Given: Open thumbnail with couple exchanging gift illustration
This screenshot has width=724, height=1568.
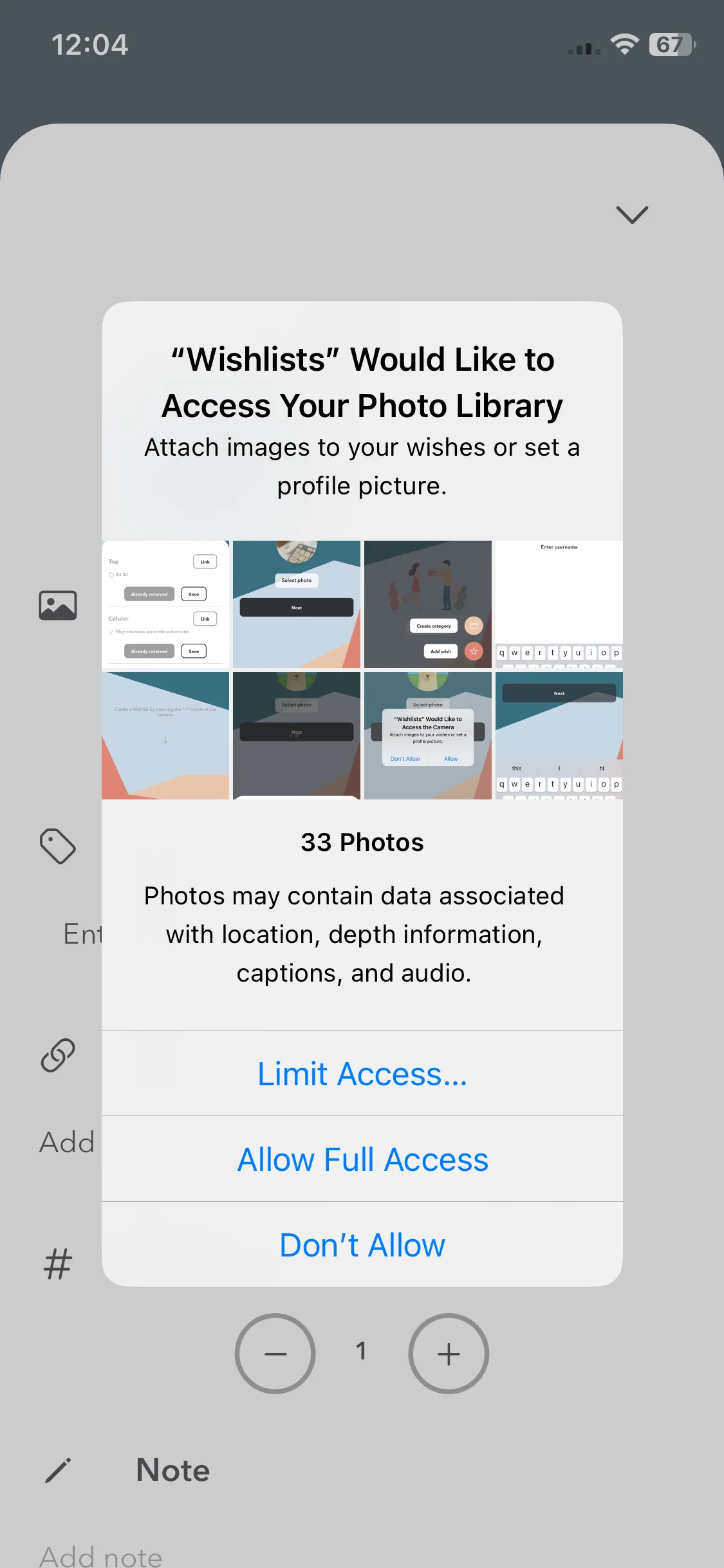Looking at the screenshot, I should (428, 604).
